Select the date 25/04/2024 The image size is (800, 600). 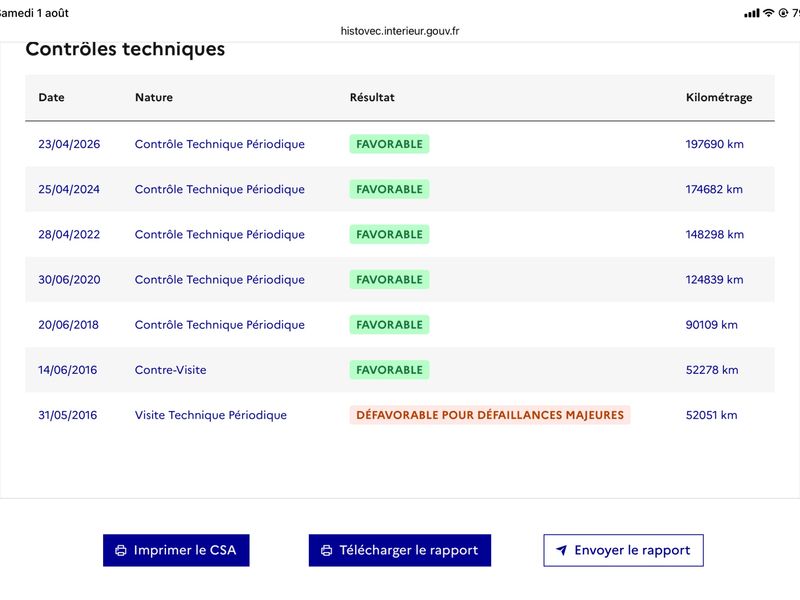[69, 189]
